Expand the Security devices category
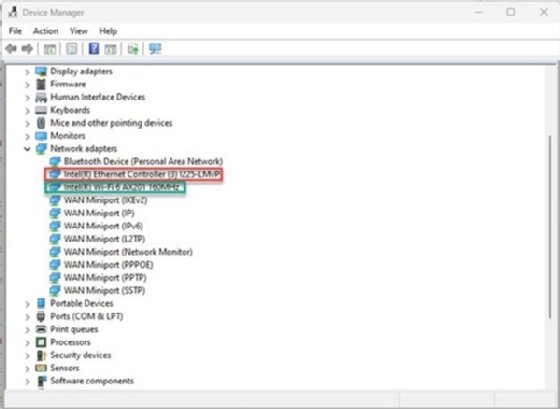 point(28,356)
